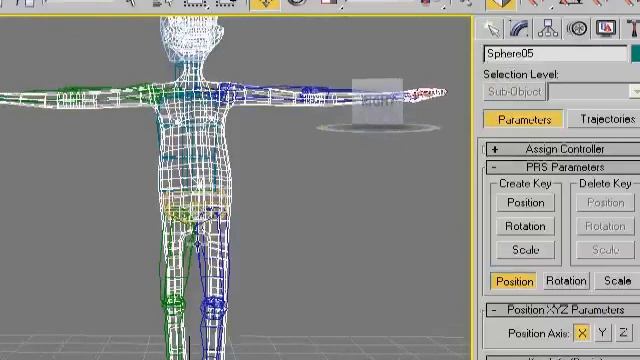Click Delete Key Scale button

pyautogui.click(x=605, y=250)
